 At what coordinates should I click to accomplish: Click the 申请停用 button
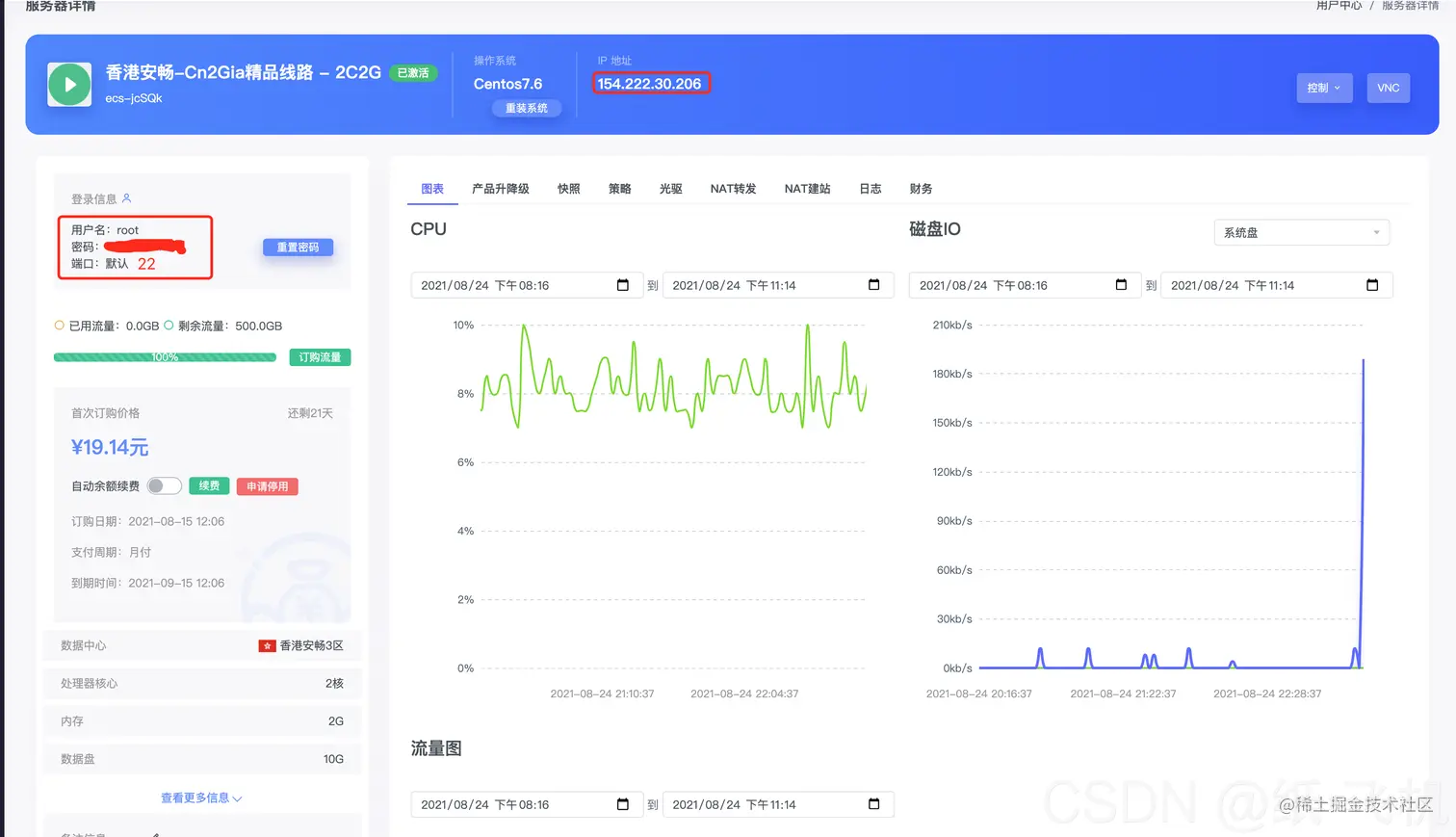click(x=268, y=486)
